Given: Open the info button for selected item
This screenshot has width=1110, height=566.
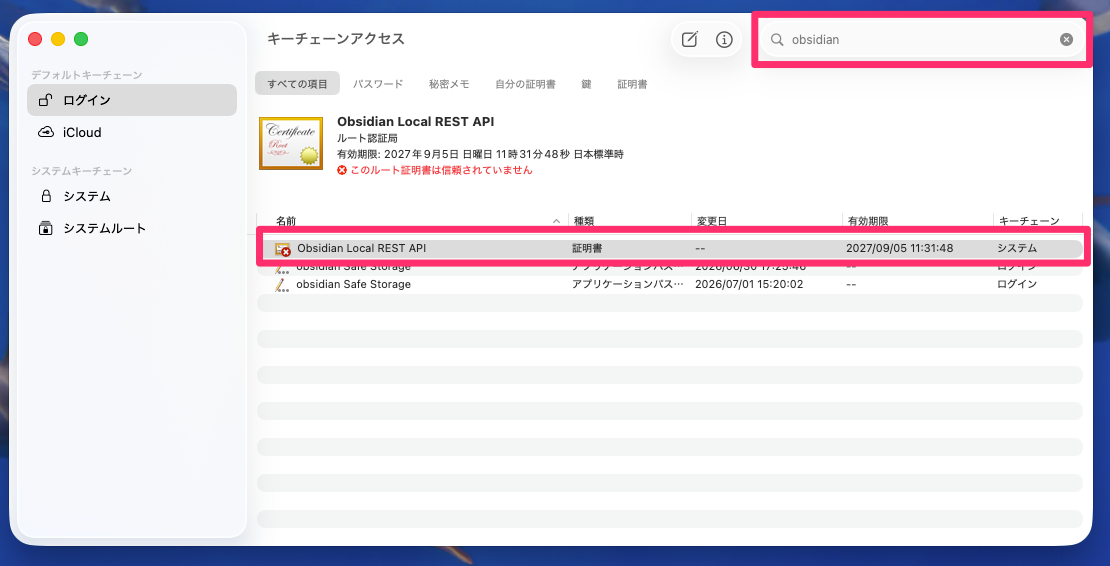Looking at the screenshot, I should coord(723,40).
